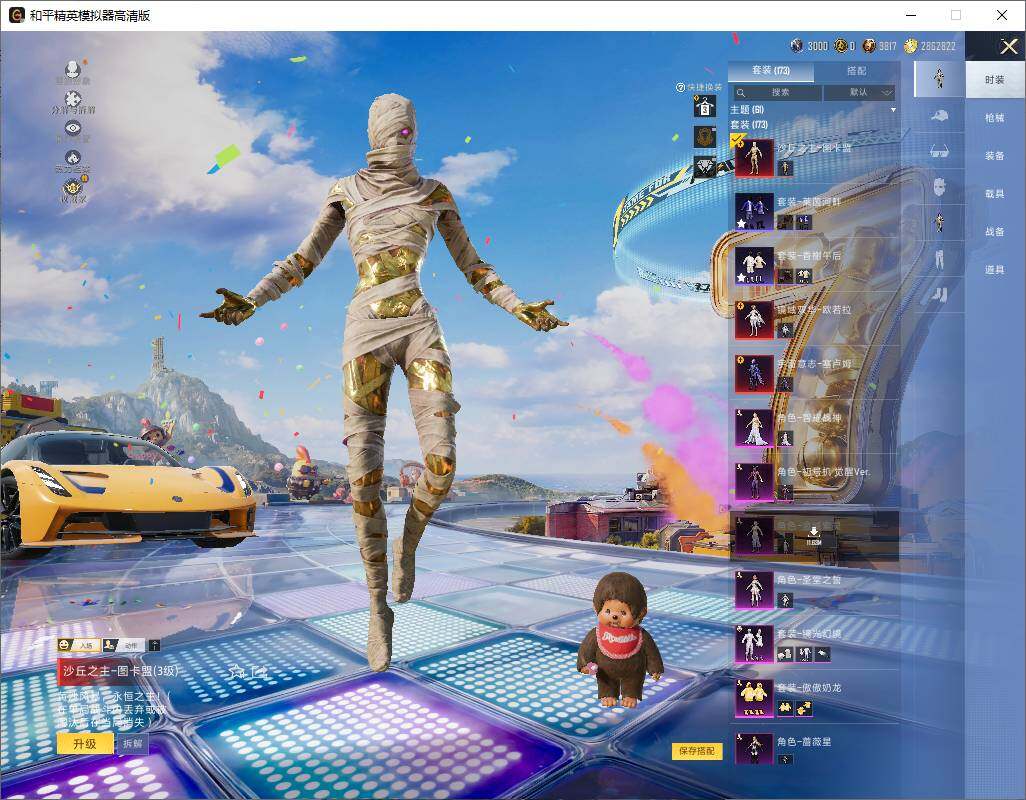This screenshot has width=1026, height=800.
Task: Expand the 主题 (61) section arrow
Action: pyautogui.click(x=893, y=110)
